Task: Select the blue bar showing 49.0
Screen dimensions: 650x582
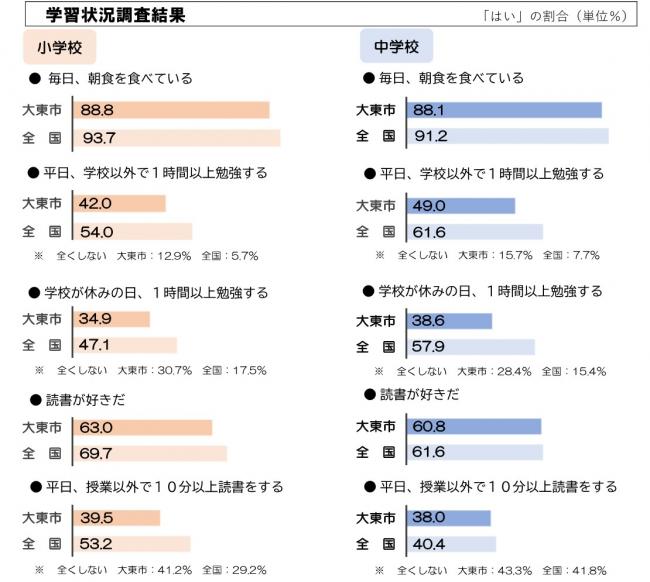Action: point(461,206)
